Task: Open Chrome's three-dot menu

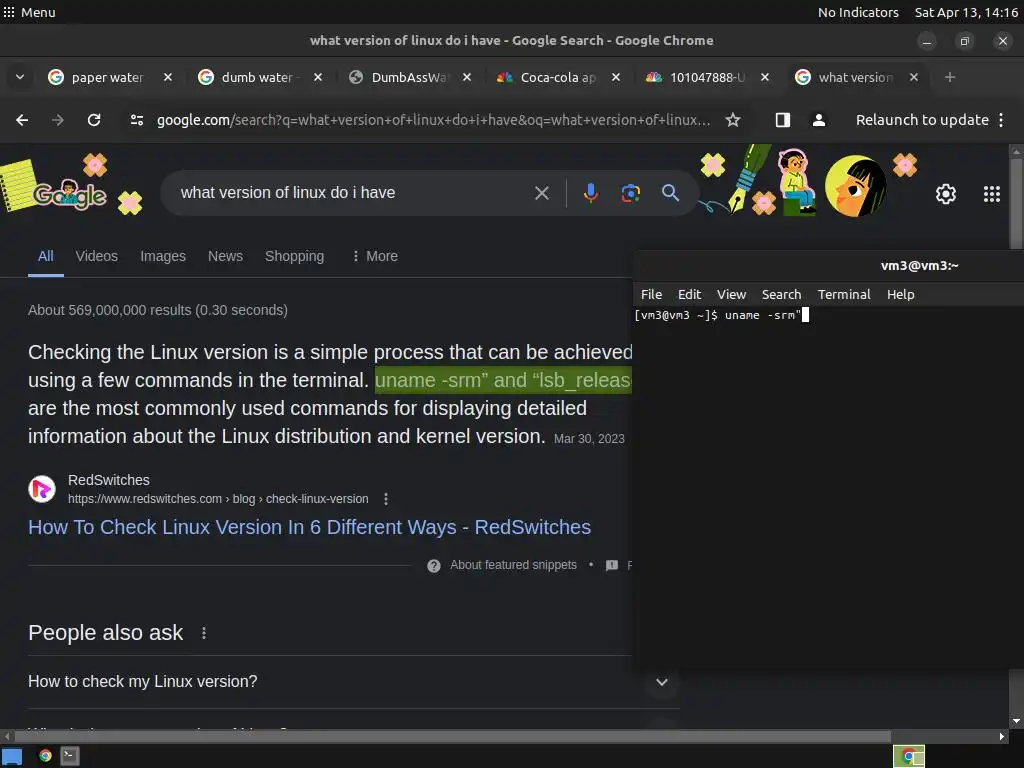Action: click(1001, 120)
